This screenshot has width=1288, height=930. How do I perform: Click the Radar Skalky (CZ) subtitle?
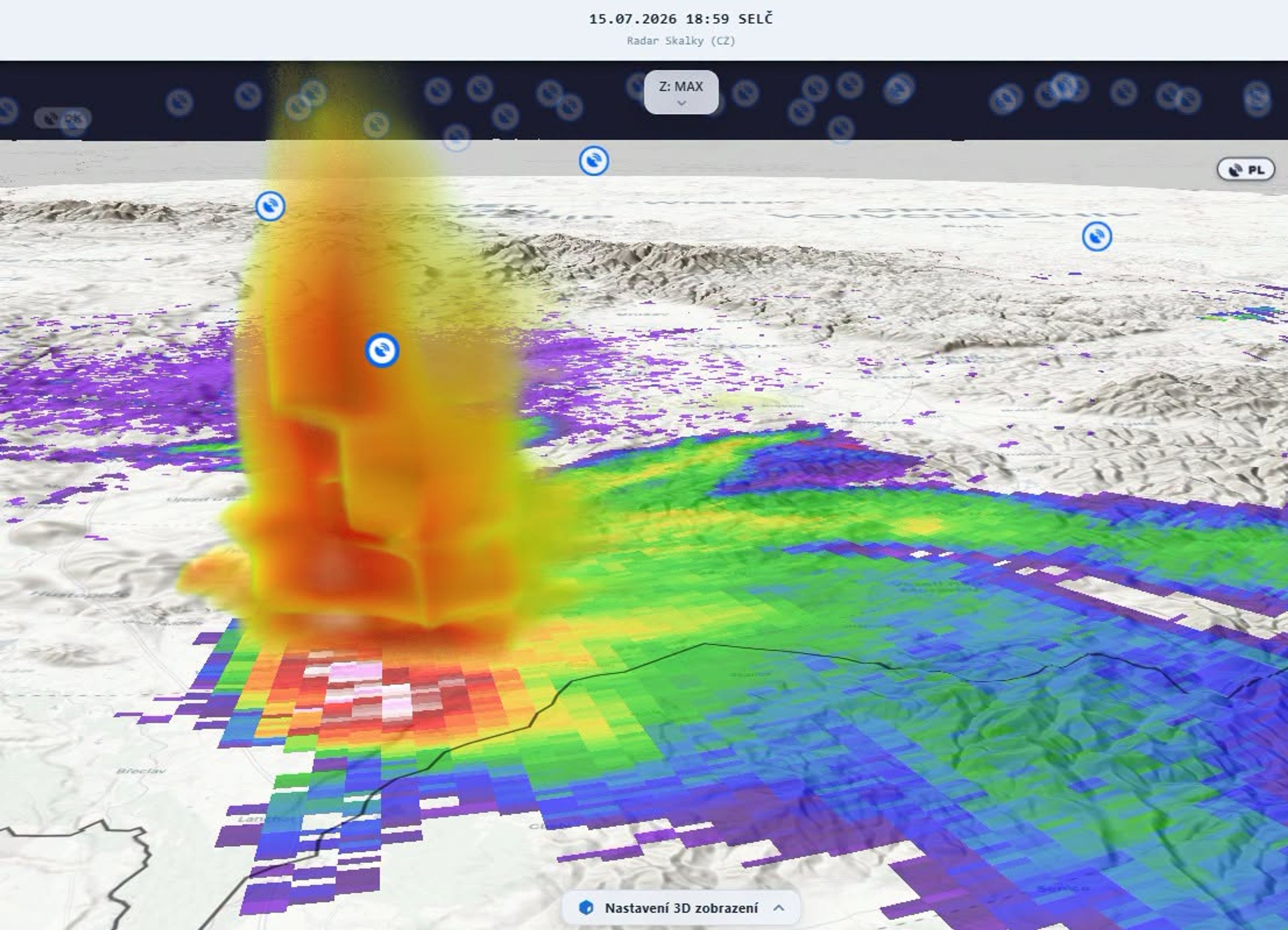coord(681,41)
